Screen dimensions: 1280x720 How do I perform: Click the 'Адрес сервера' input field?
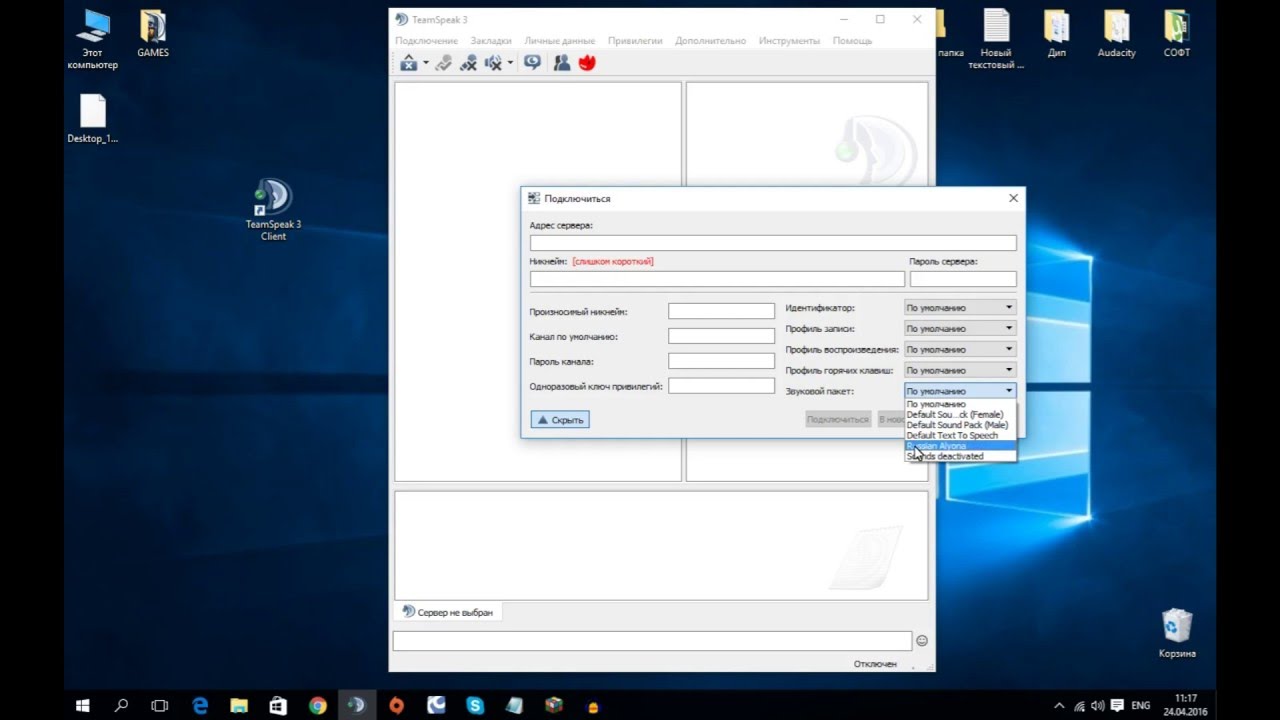[x=773, y=243]
